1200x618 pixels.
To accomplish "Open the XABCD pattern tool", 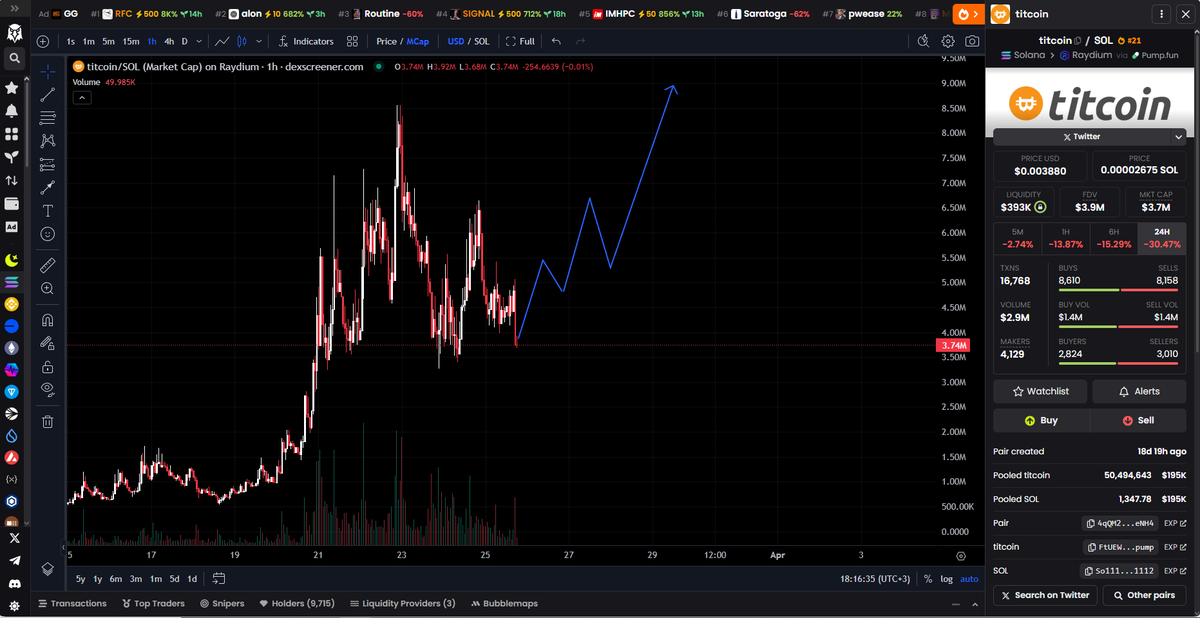I will (x=47, y=140).
